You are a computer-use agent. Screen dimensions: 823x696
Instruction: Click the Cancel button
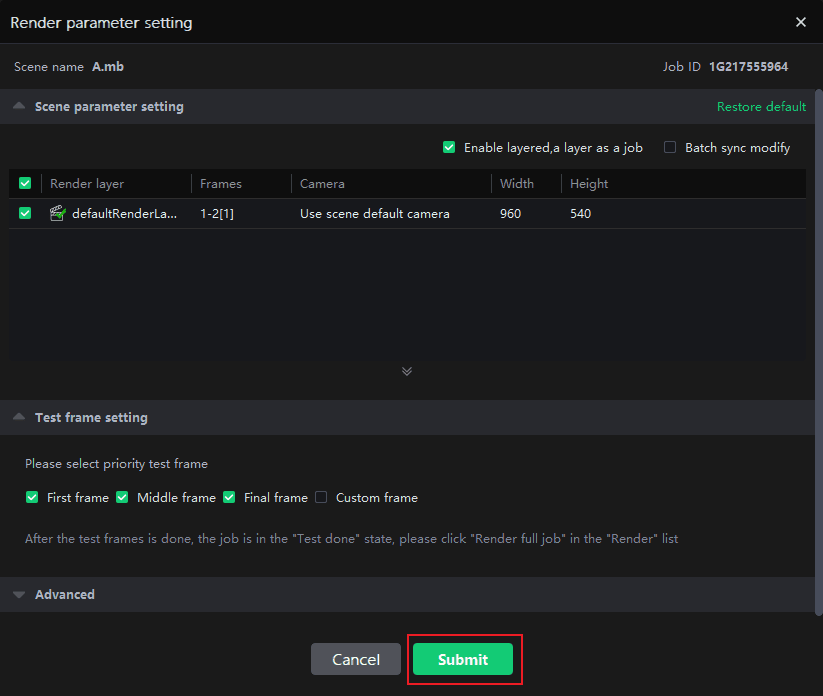[x=356, y=659]
